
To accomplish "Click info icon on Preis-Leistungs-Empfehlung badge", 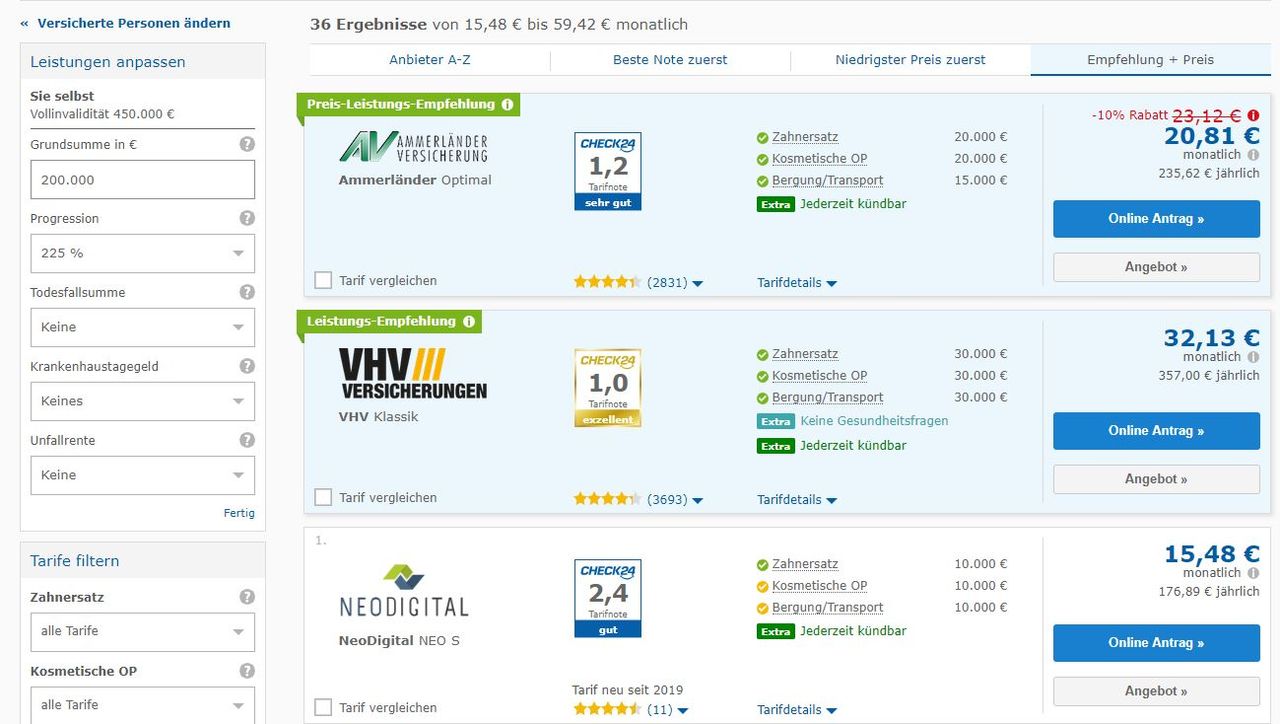I will (x=507, y=104).
